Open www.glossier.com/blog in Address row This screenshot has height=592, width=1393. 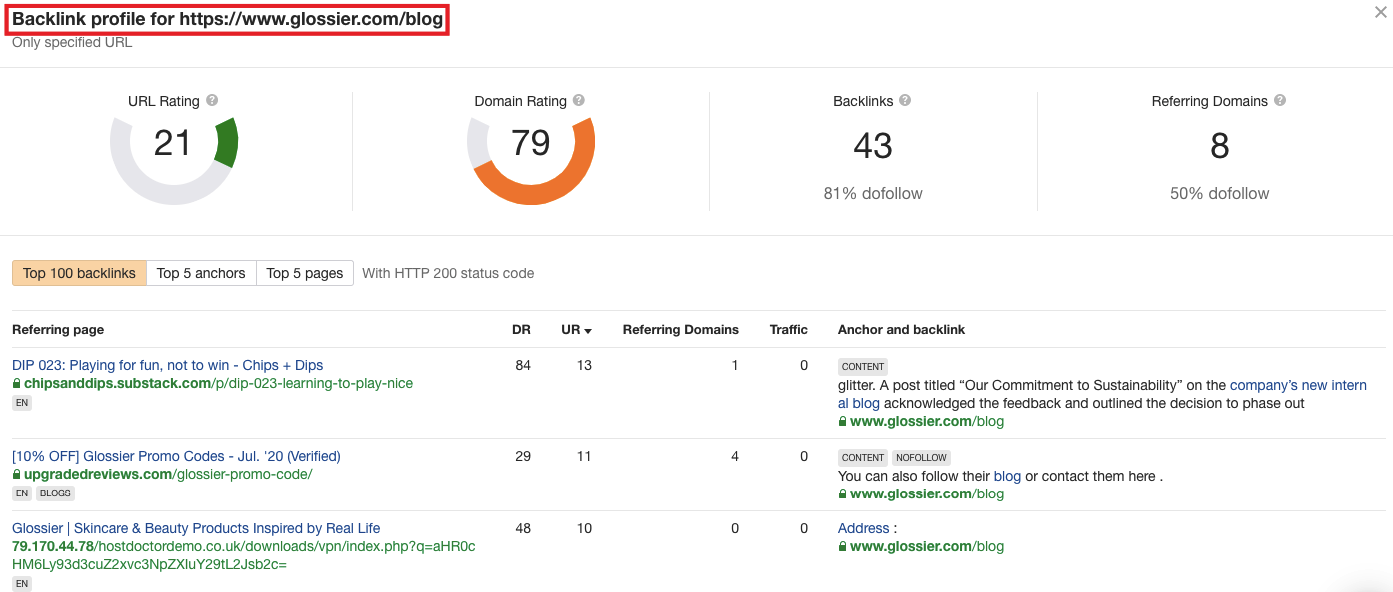(x=927, y=546)
